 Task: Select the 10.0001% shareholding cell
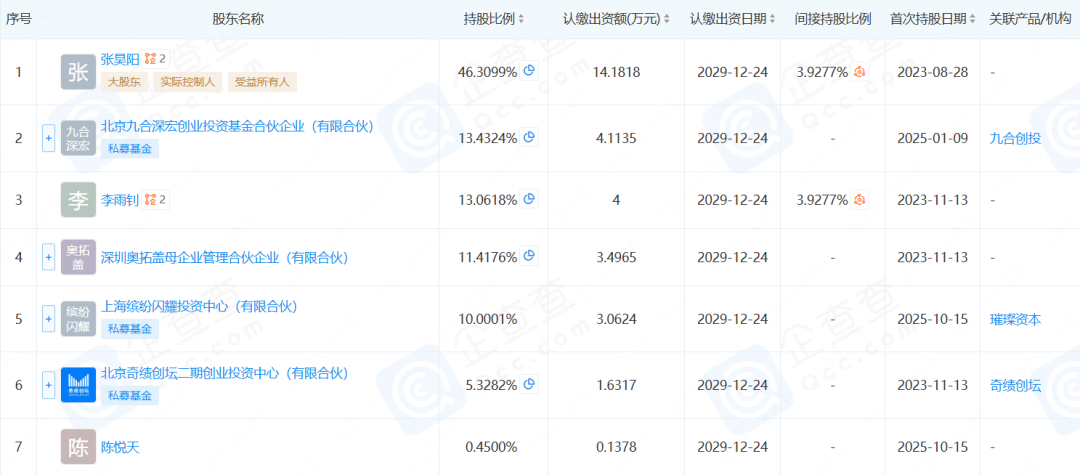coord(488,319)
